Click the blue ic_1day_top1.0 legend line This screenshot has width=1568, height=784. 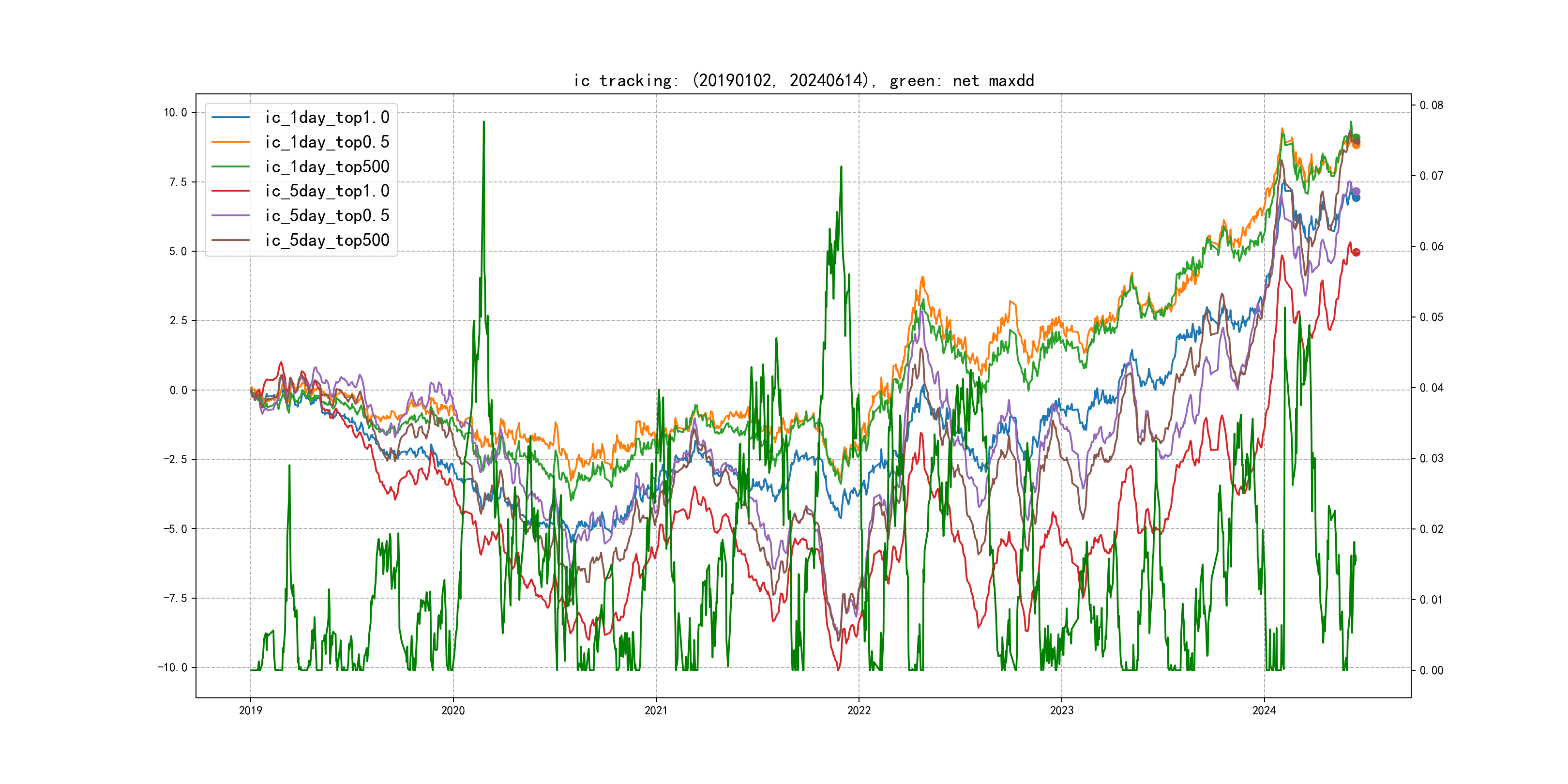[x=230, y=118]
